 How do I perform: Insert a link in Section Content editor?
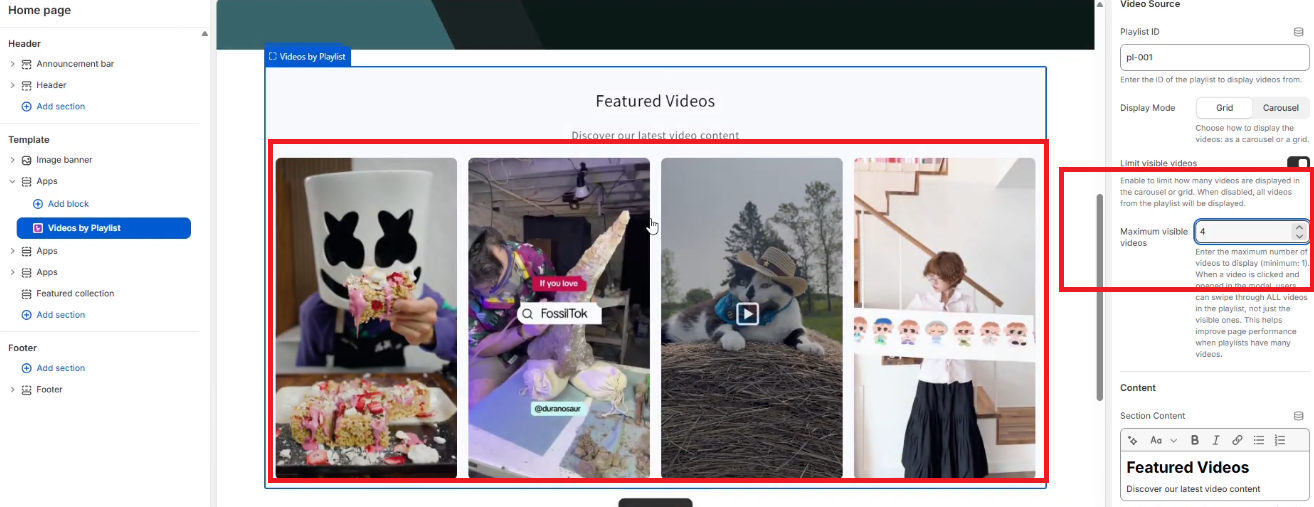coord(1237,440)
